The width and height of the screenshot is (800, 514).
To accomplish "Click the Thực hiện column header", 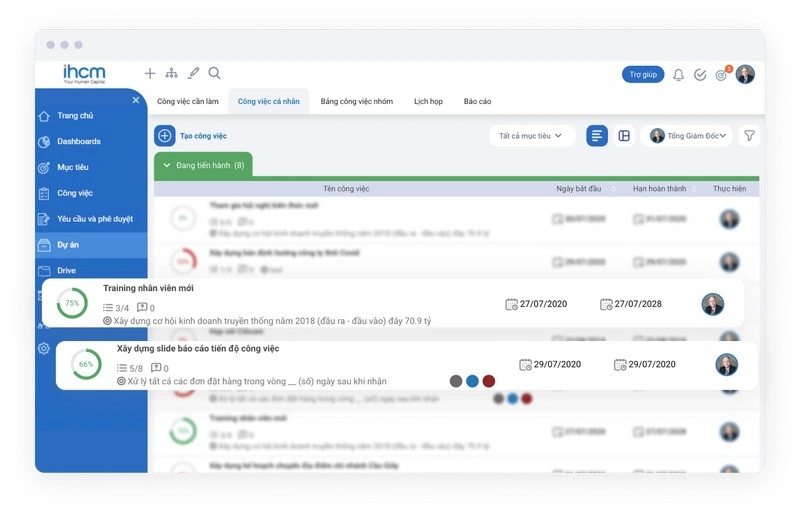I will click(x=729, y=189).
